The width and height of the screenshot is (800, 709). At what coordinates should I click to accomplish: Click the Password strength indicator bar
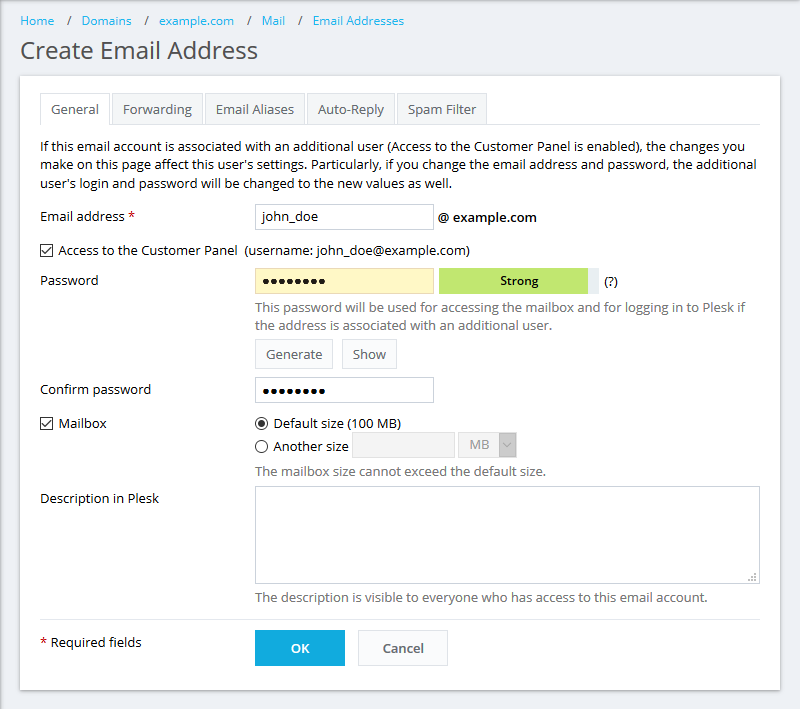point(518,281)
